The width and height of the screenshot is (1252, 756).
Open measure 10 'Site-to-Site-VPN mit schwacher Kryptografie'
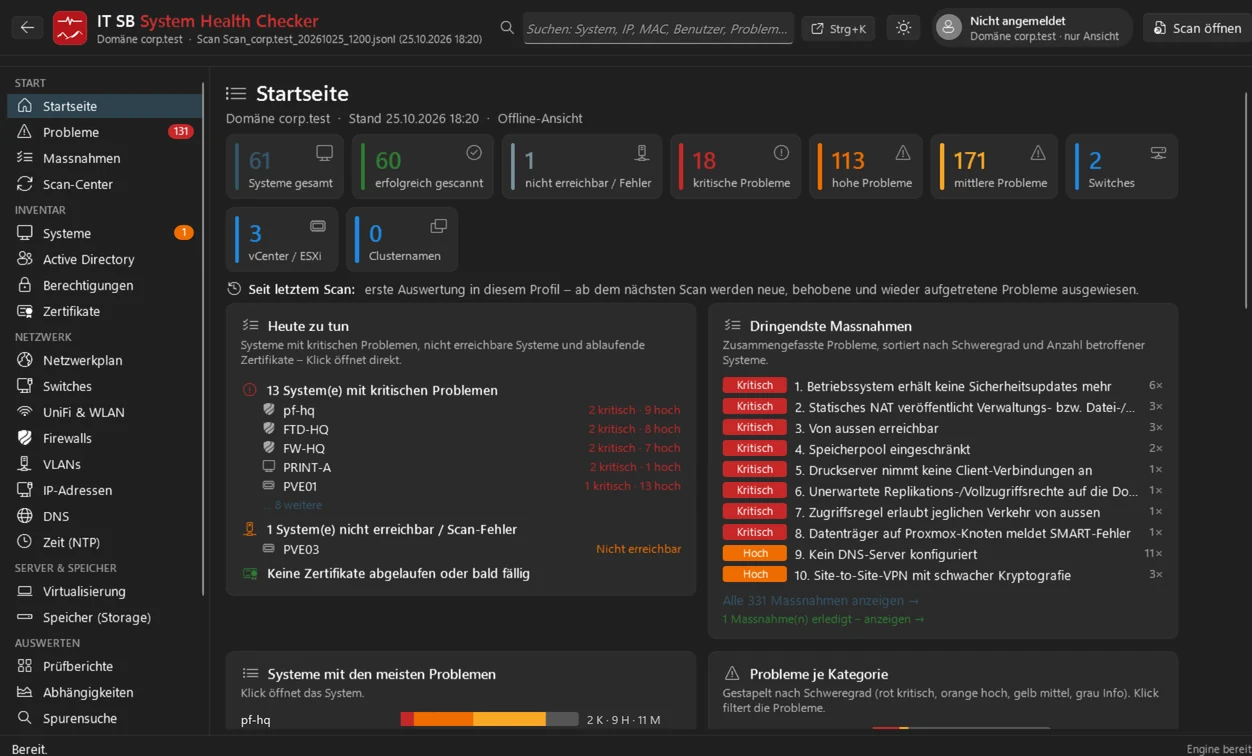[x=942, y=574]
